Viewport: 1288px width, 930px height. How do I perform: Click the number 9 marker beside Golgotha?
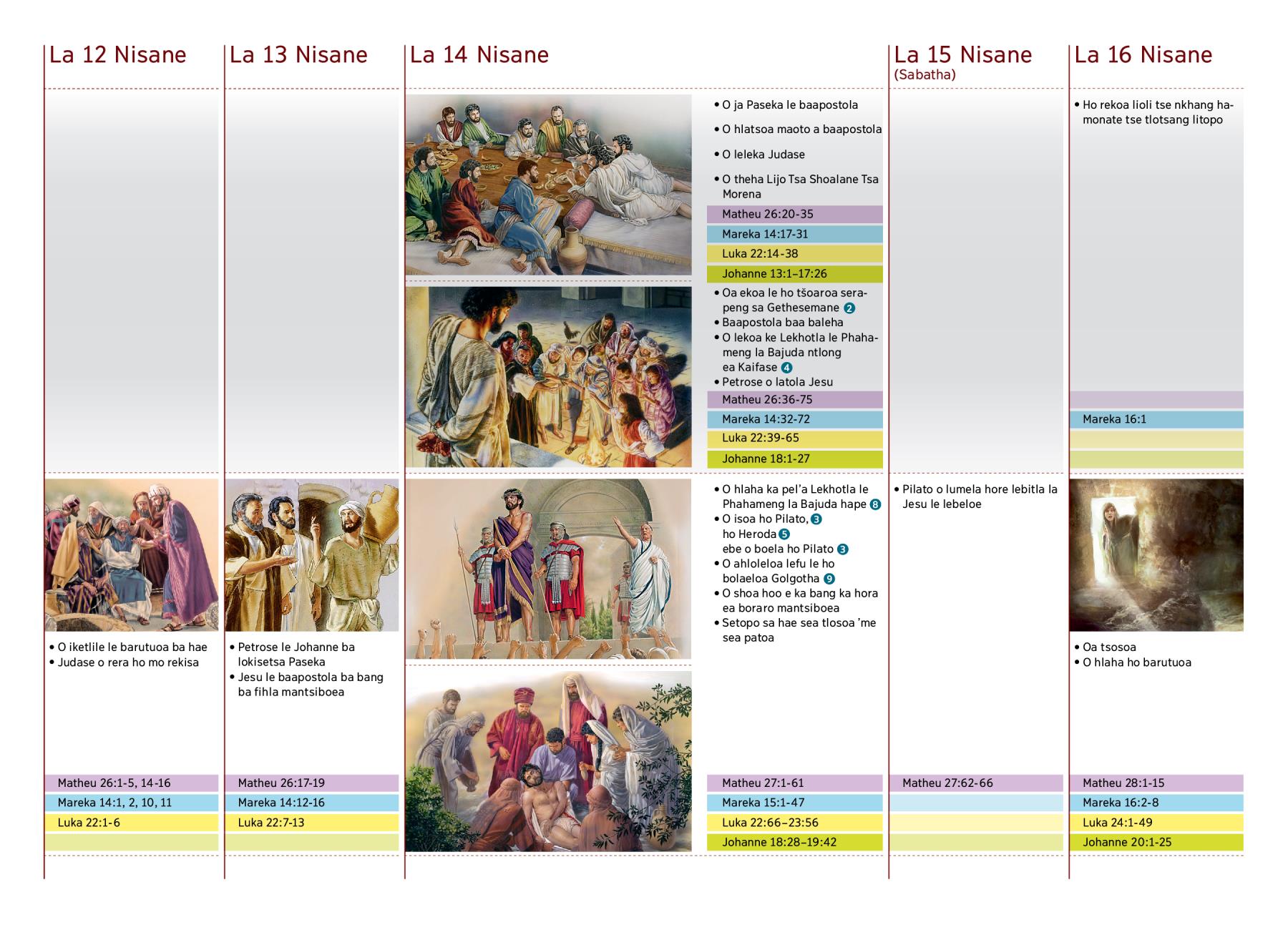pos(829,579)
